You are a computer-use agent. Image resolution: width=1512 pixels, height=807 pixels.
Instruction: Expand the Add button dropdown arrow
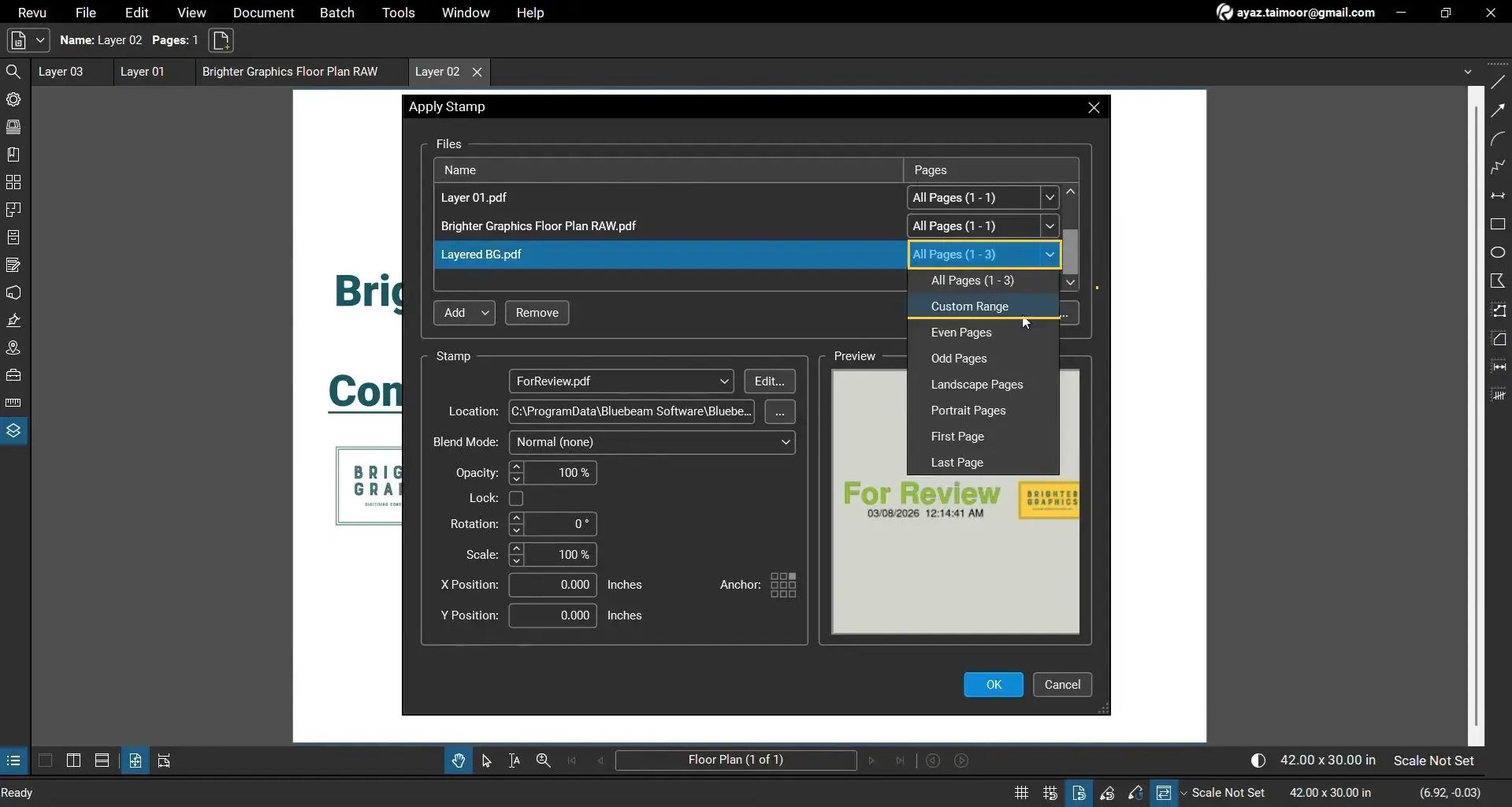(x=485, y=313)
